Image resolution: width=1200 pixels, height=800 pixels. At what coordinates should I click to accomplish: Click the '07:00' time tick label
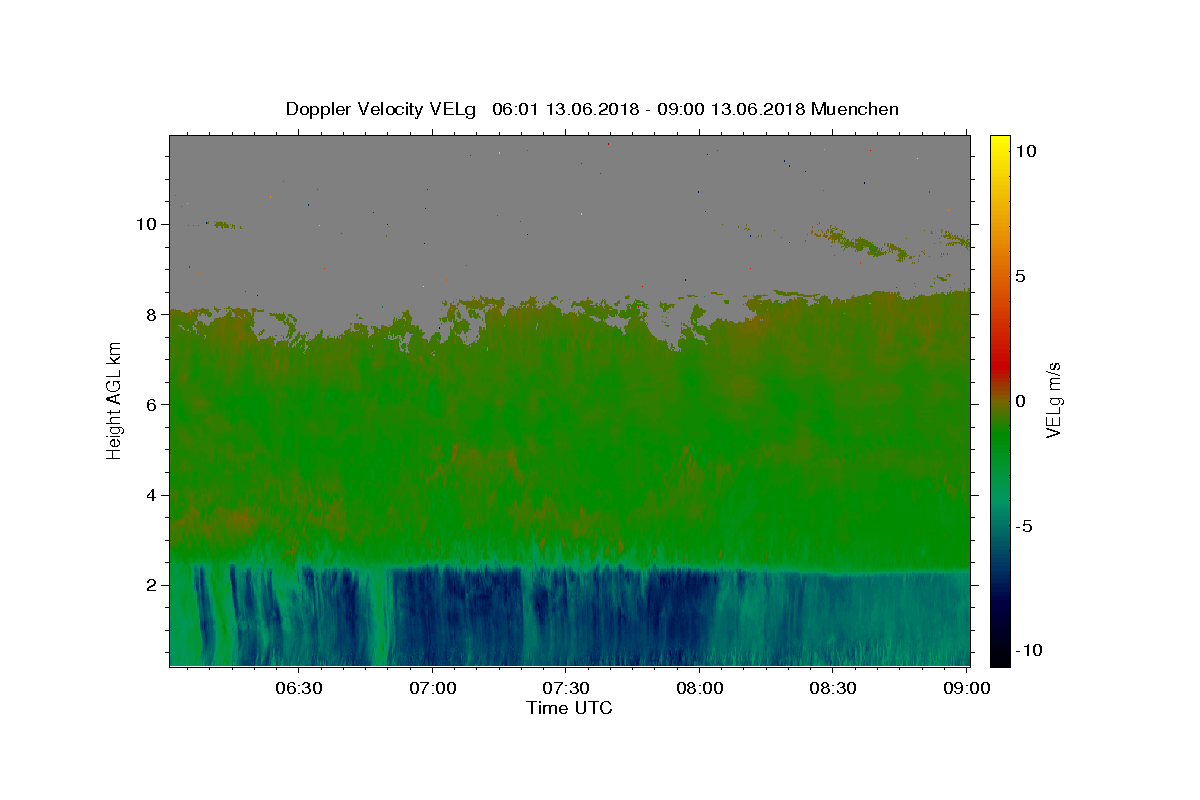[x=433, y=688]
